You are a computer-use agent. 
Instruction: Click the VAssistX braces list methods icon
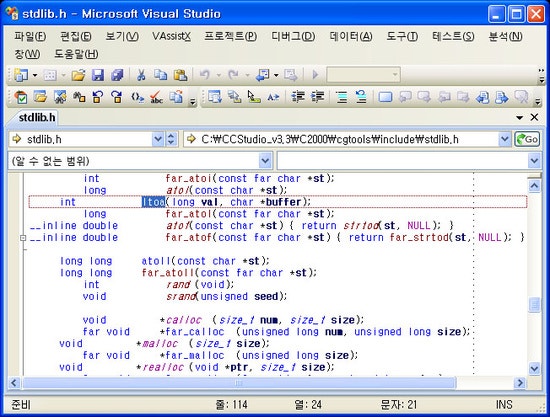pos(138,97)
